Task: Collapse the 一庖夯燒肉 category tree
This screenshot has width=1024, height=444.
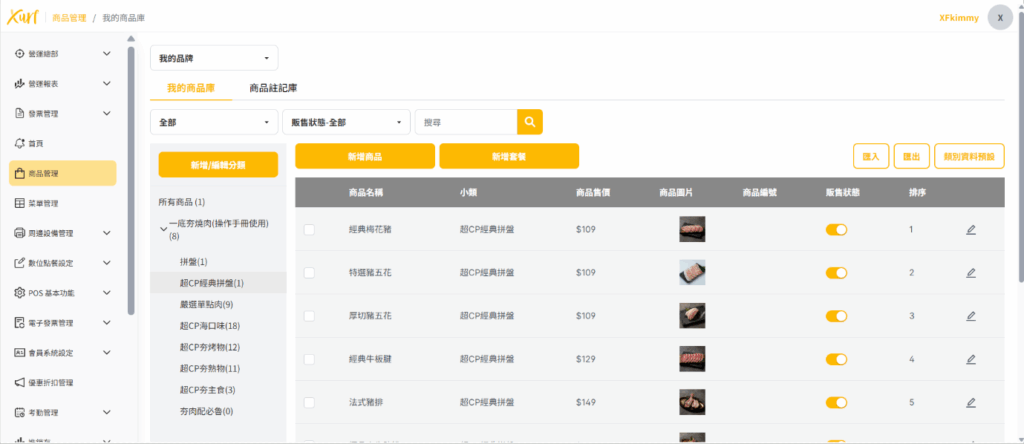Action: (x=163, y=230)
